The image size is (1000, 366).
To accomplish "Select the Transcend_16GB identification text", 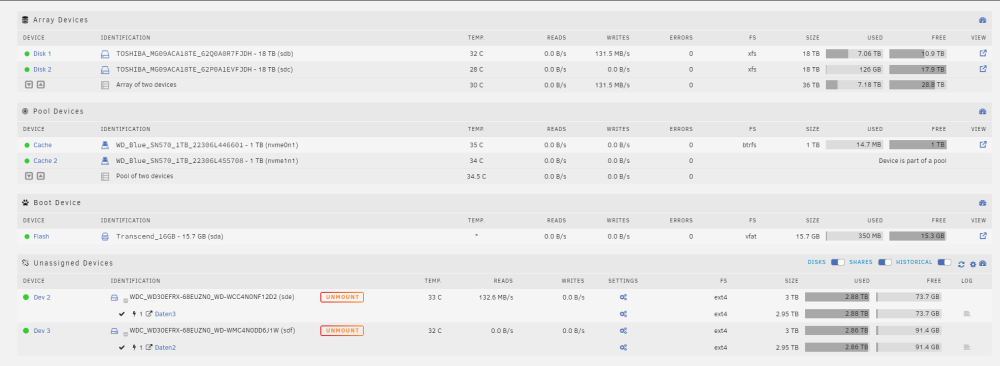I will coord(170,237).
